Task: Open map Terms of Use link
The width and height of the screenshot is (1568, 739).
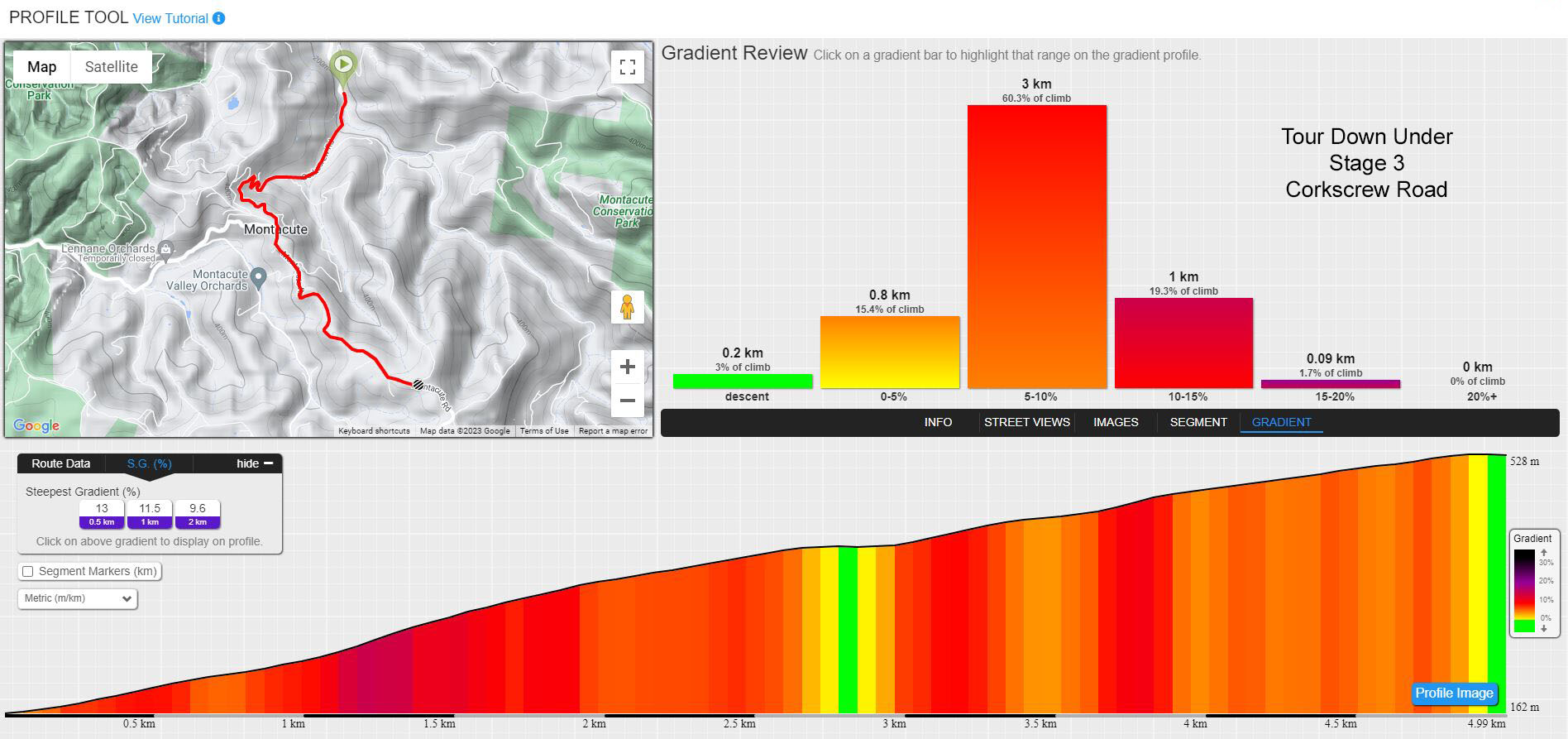Action: [544, 430]
